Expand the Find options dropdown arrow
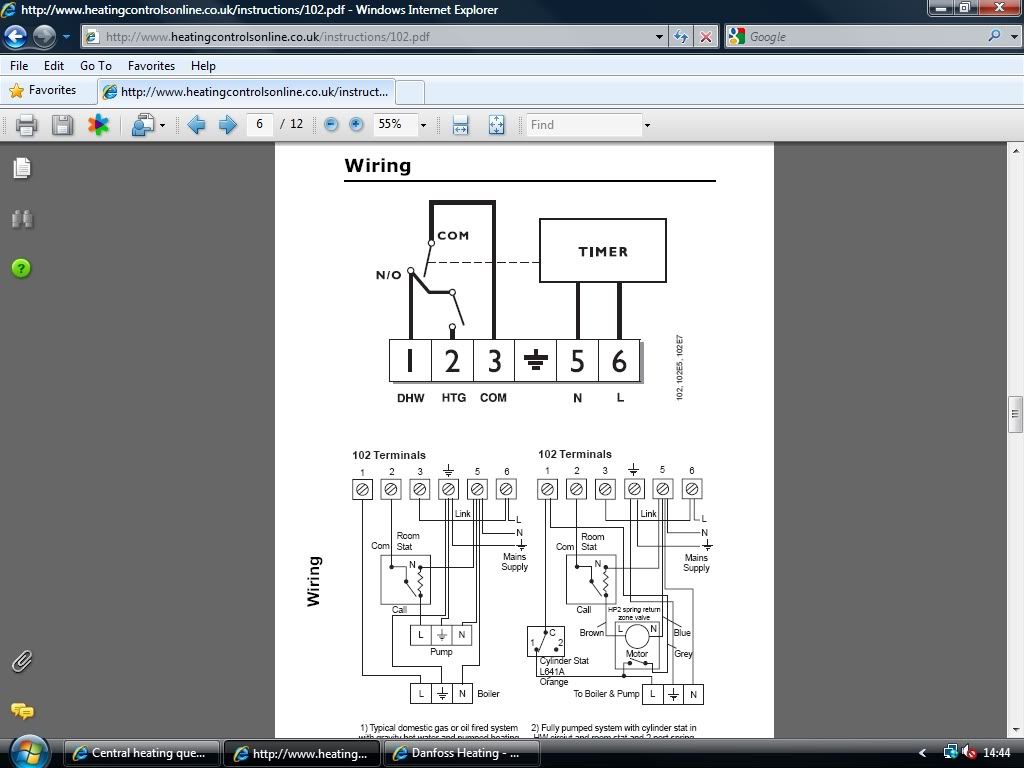This screenshot has height=768, width=1024. 647,125
